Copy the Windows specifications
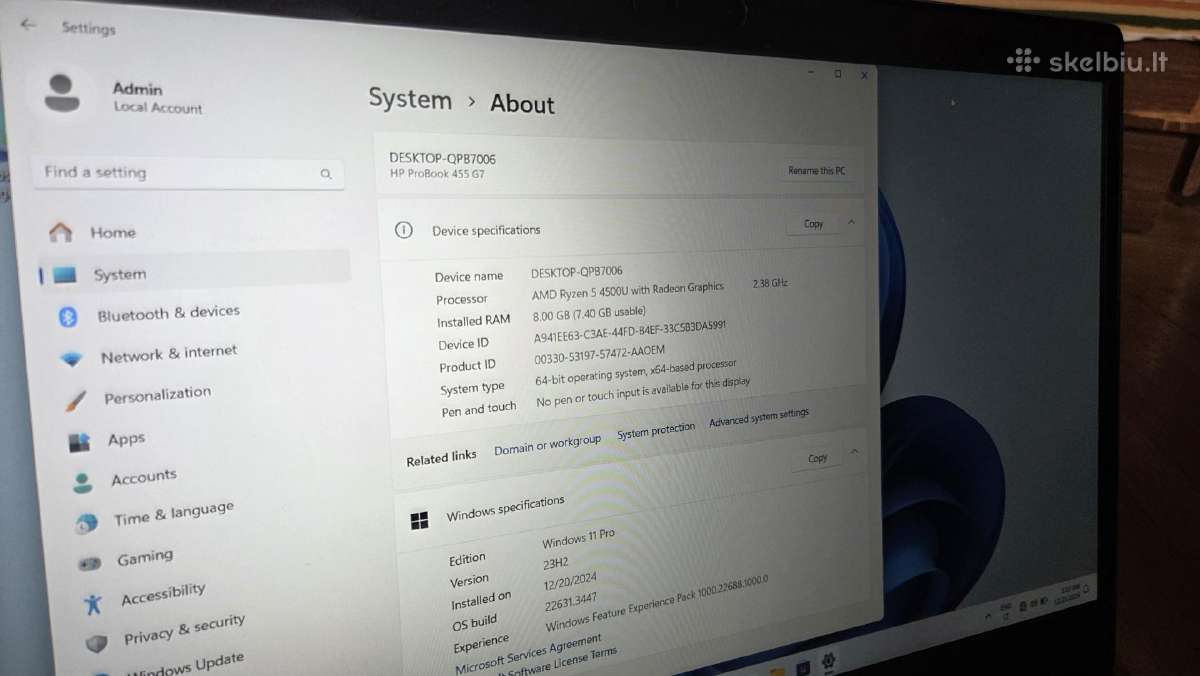This screenshot has height=676, width=1200. tap(818, 458)
